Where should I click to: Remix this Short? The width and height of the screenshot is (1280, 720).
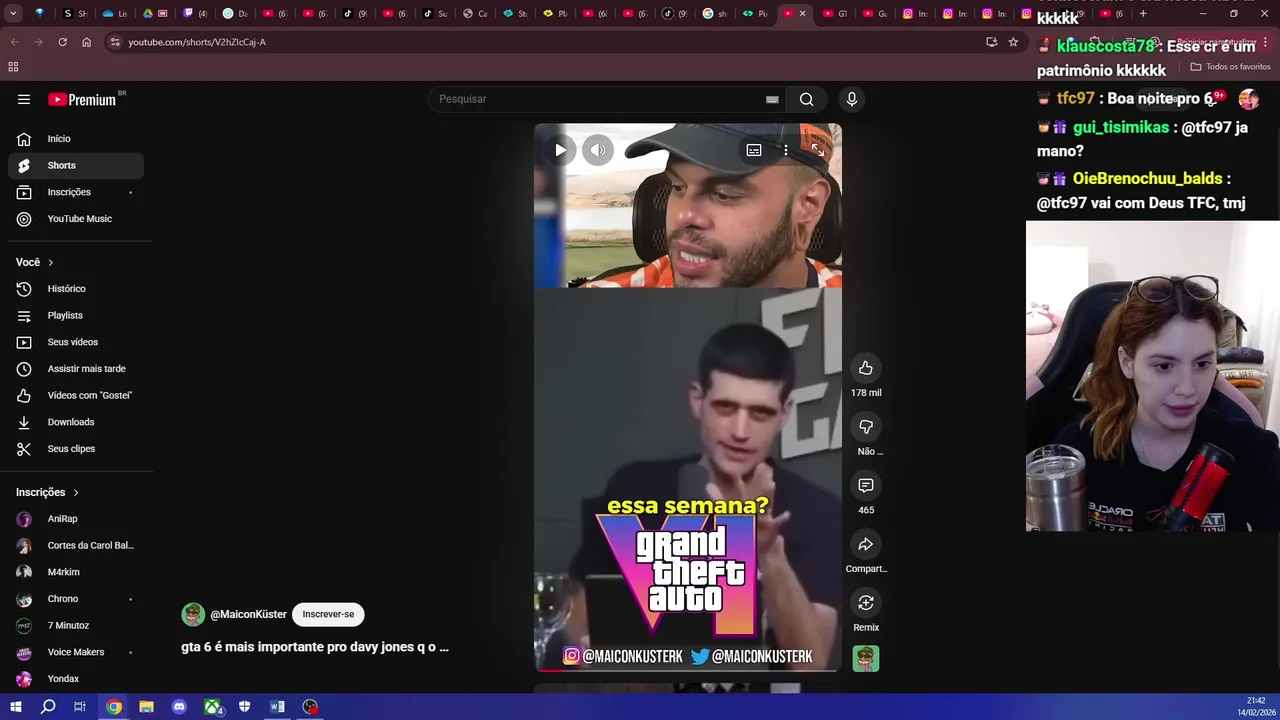[866, 603]
